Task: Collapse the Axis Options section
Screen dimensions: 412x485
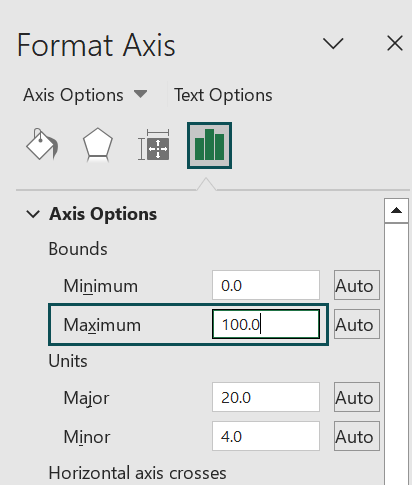Action: [33, 214]
